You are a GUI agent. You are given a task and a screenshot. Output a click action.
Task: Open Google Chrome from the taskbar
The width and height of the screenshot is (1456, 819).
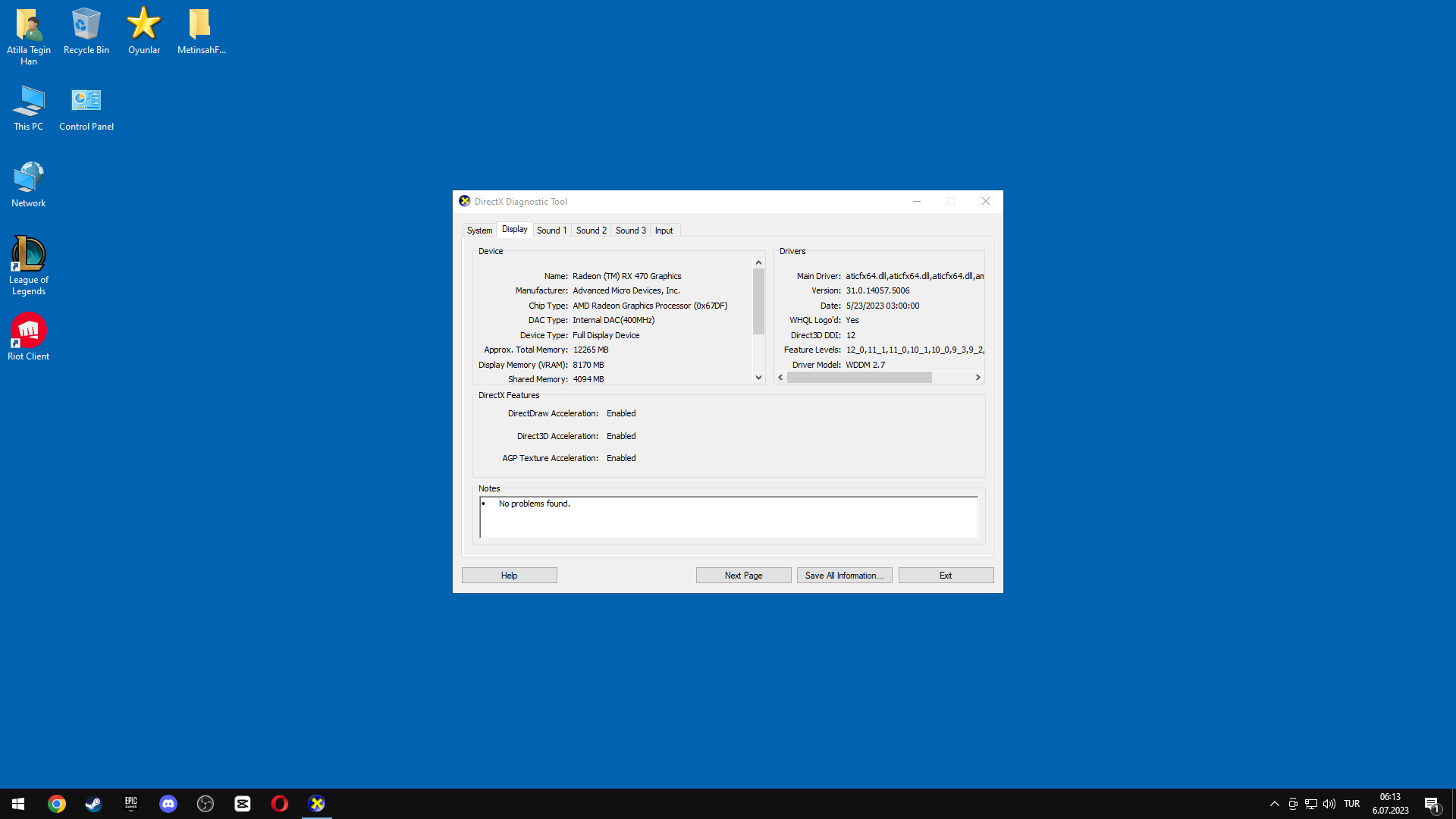click(57, 804)
